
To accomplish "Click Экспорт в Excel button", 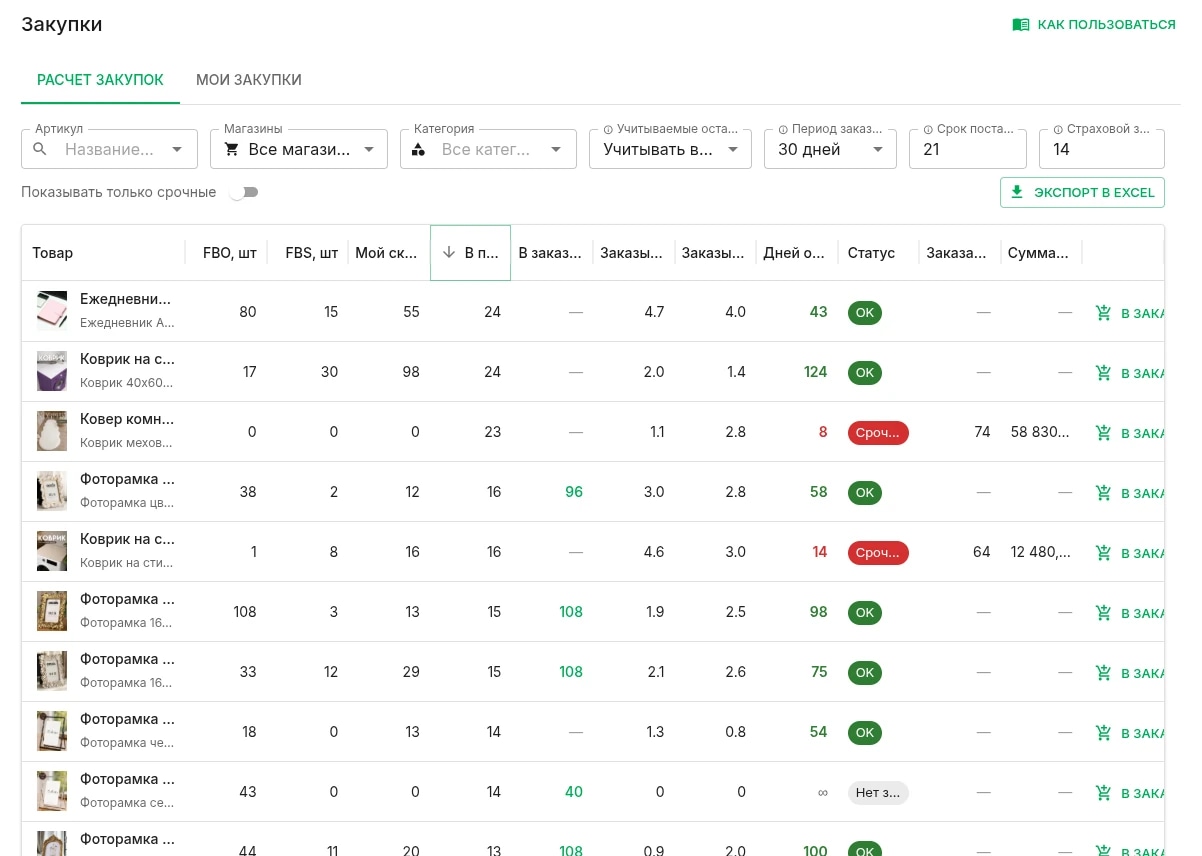I will [x=1082, y=192].
